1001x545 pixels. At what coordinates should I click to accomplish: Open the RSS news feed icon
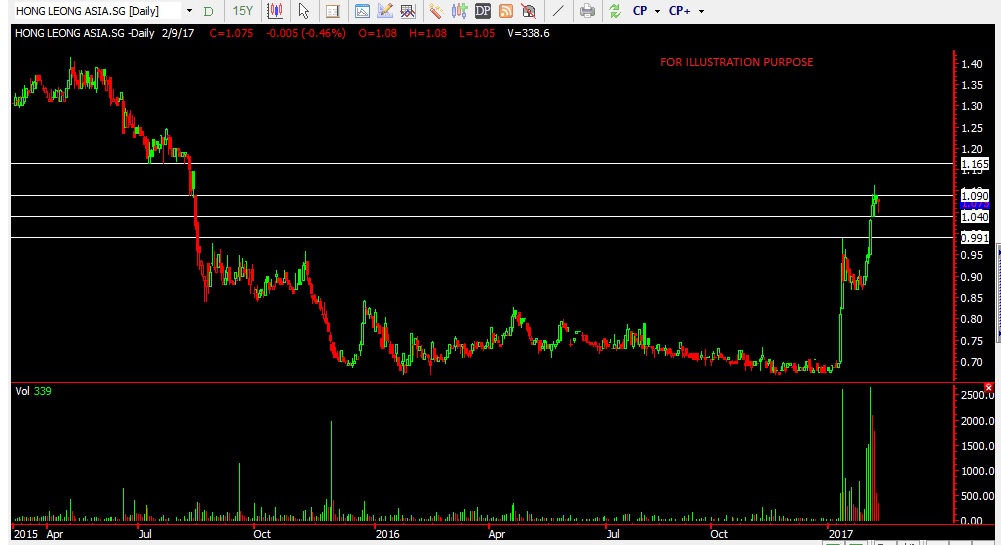[506, 11]
